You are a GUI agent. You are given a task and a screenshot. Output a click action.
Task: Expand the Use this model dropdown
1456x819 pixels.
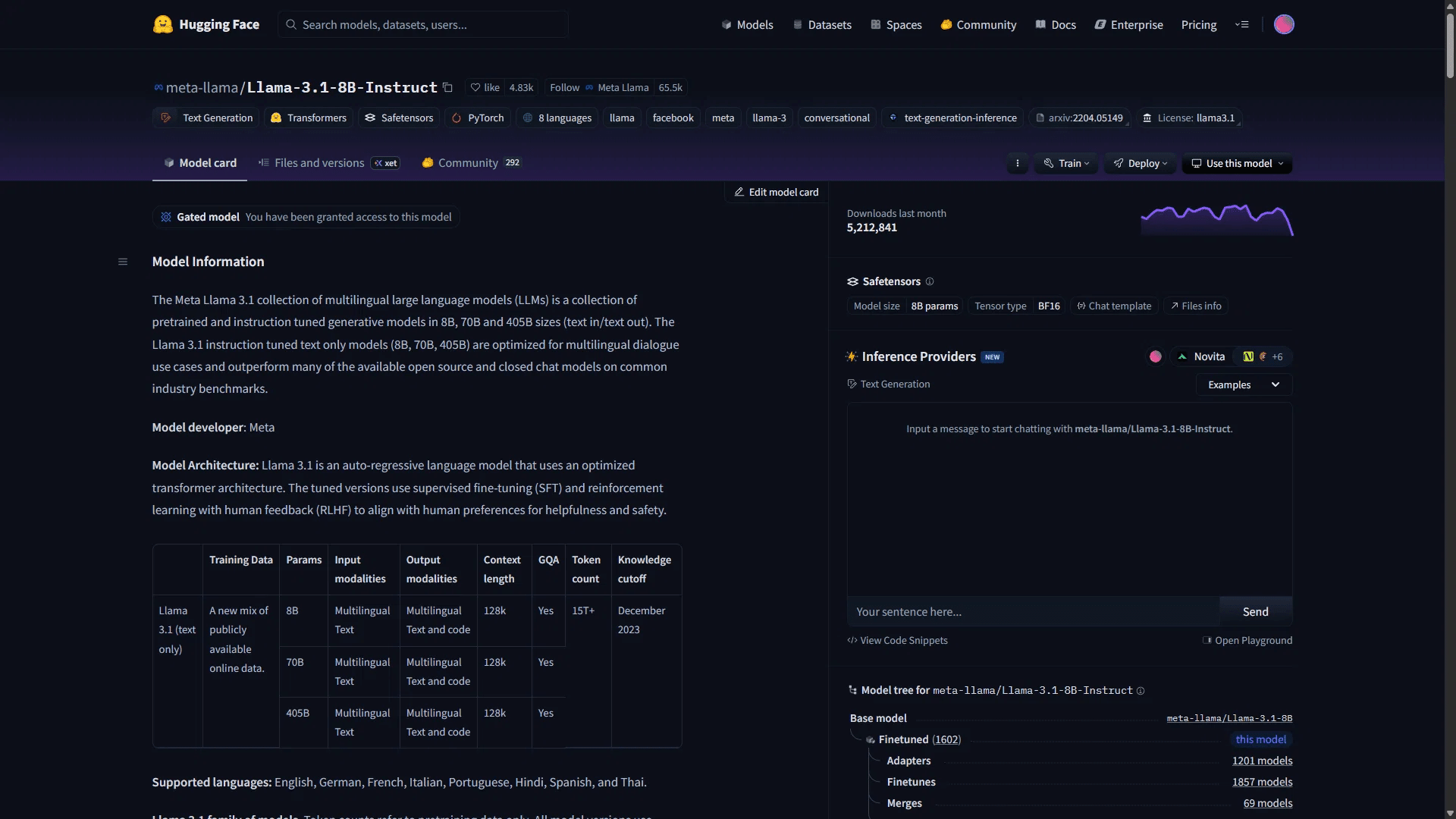point(1237,163)
